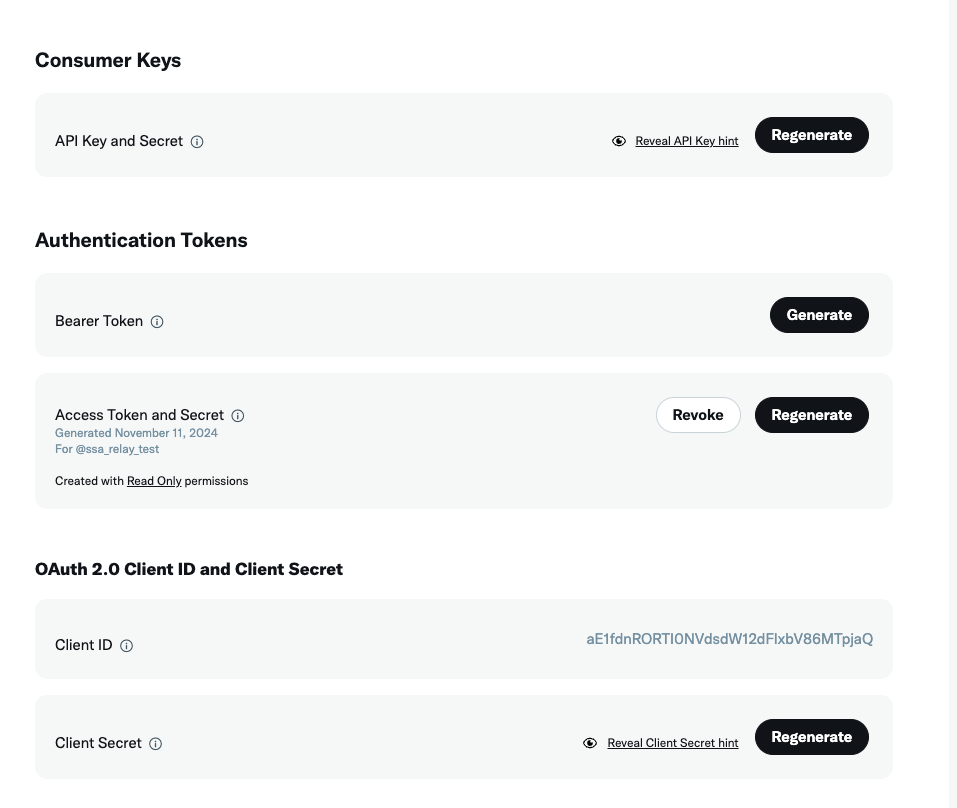Open the Client ID info tooltip

coord(126,645)
